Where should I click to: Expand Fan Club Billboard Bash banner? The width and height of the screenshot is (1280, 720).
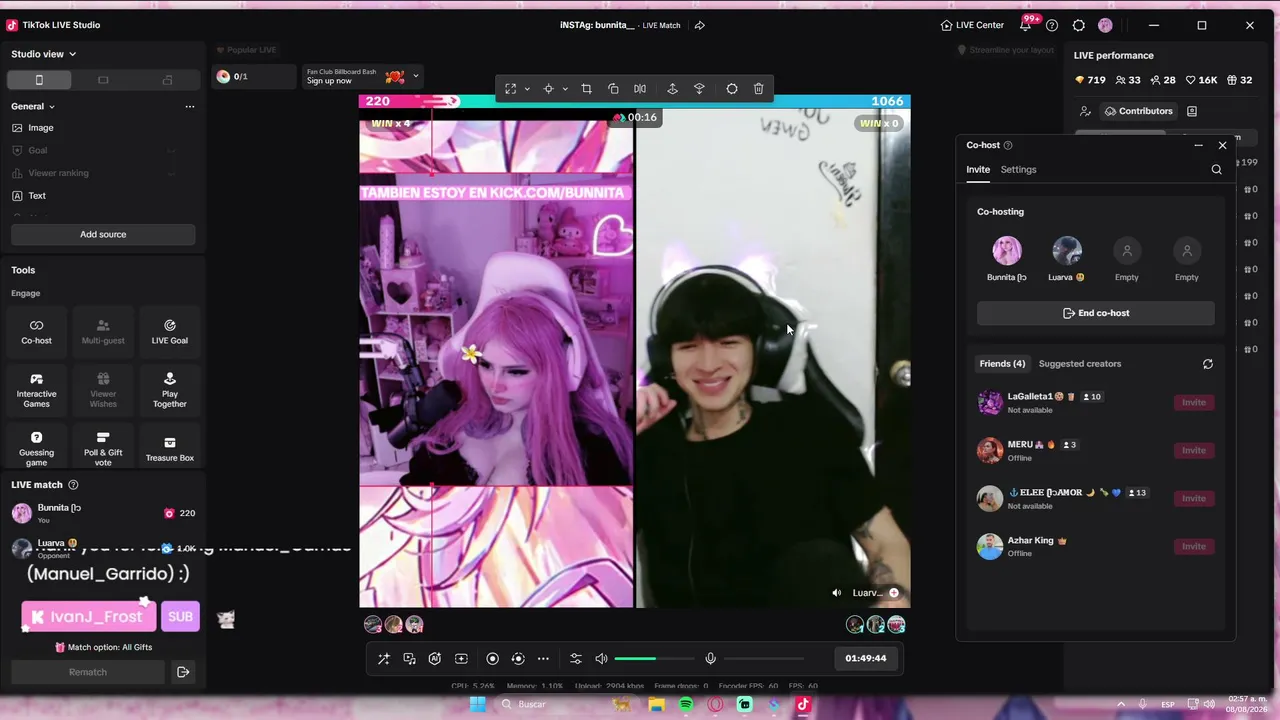tap(416, 76)
